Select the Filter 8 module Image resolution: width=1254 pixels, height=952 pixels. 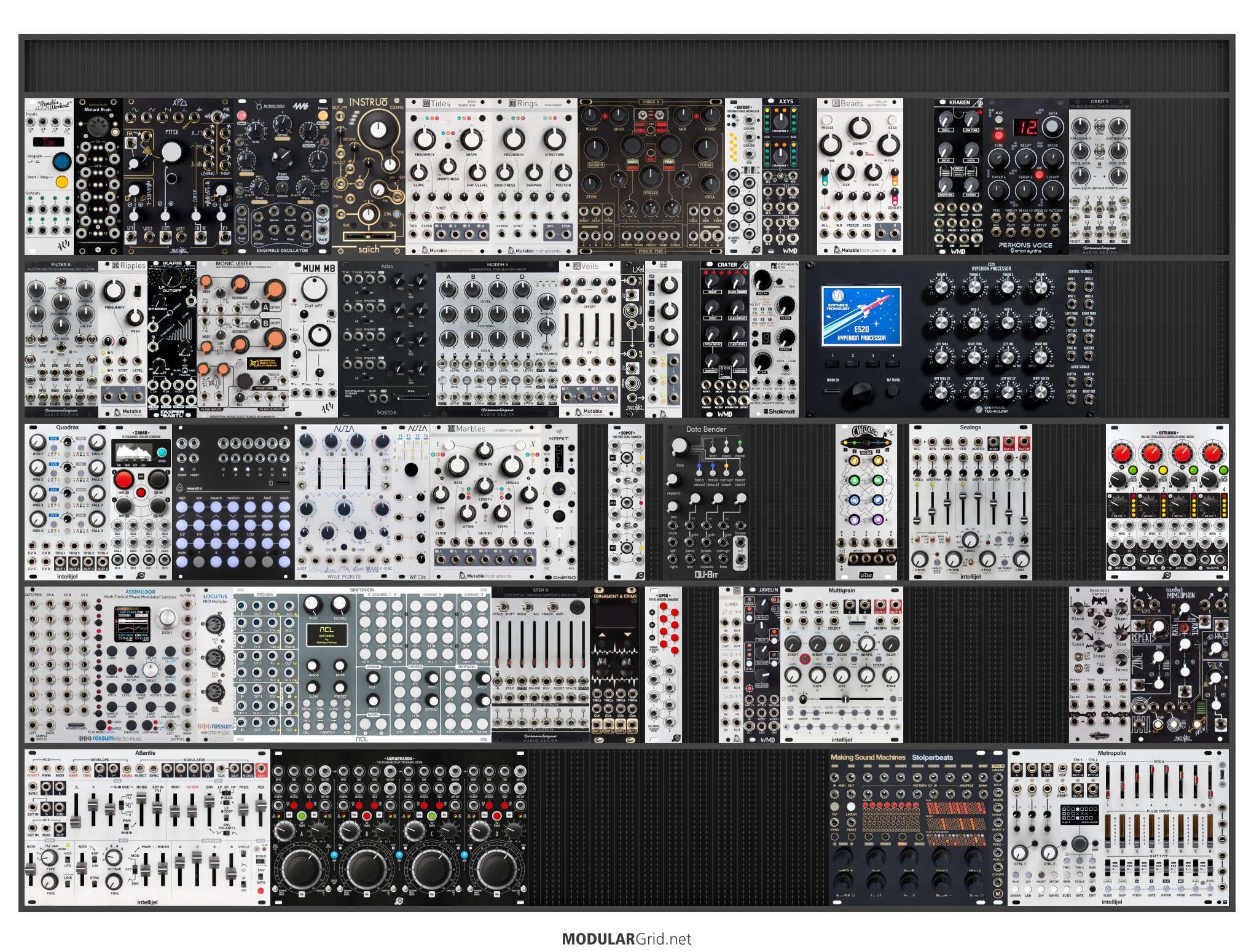[61, 339]
